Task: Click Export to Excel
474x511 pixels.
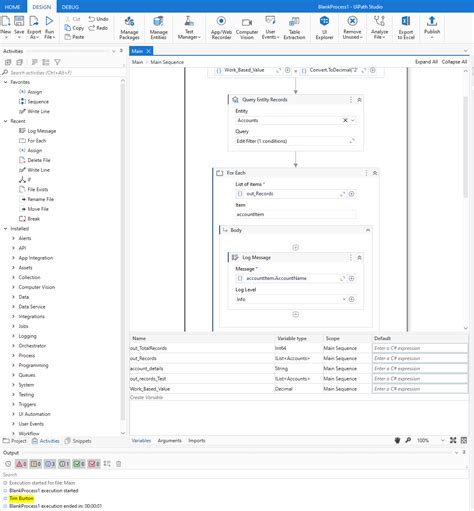Action: (406, 27)
